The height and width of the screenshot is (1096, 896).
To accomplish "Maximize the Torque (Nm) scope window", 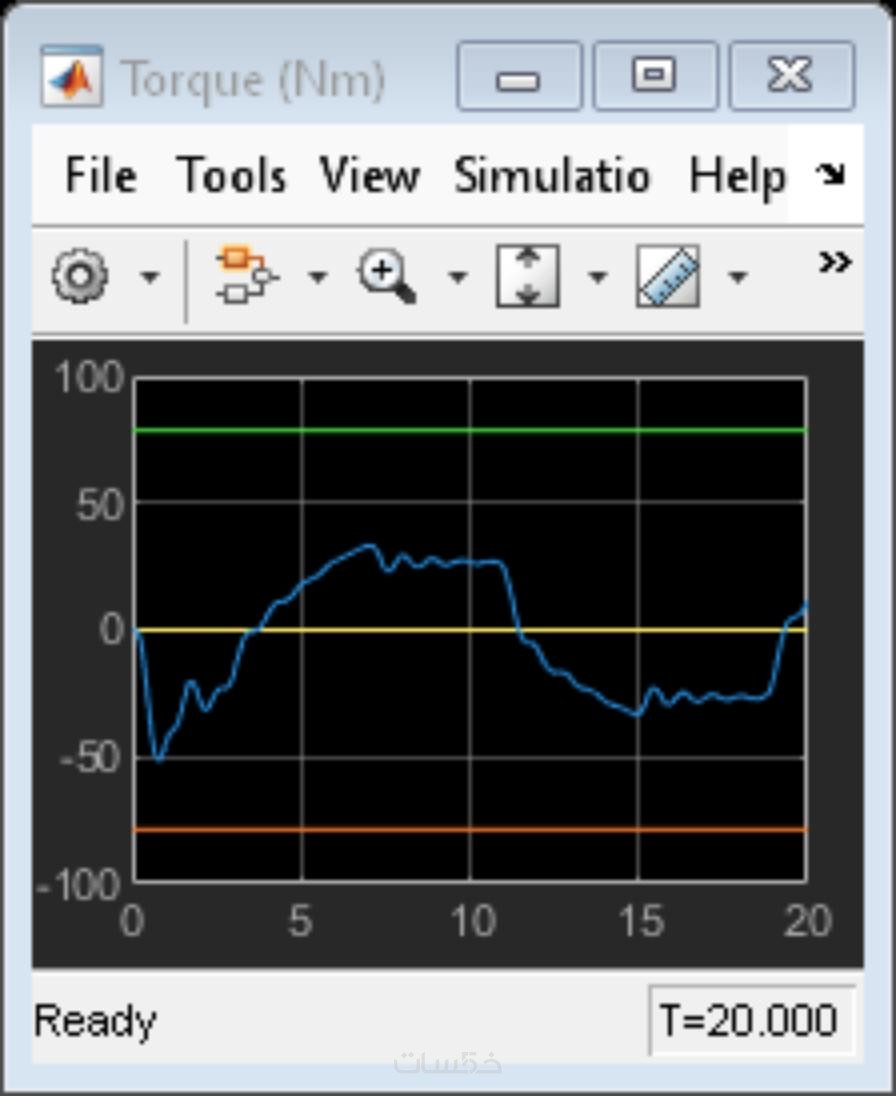I will [x=655, y=75].
